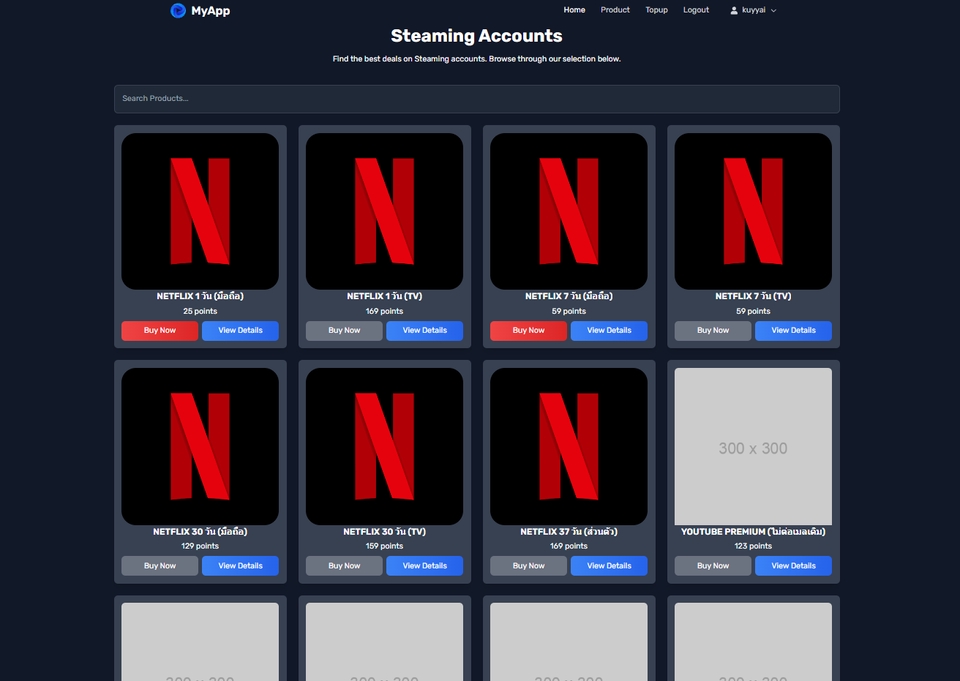Click the kuyyai username label
Image resolution: width=960 pixels, height=681 pixels.
tap(754, 10)
